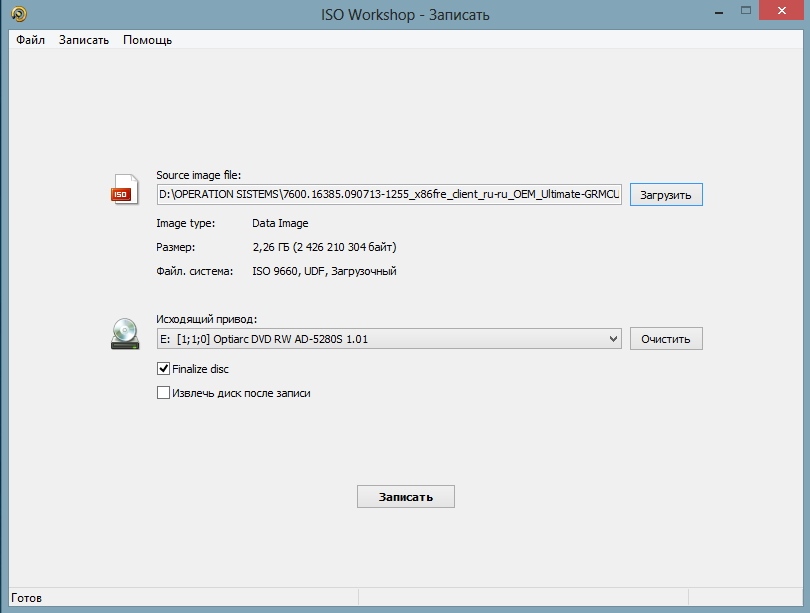Click the Очистить button
Screen dimensions: 810x613
tap(666, 339)
